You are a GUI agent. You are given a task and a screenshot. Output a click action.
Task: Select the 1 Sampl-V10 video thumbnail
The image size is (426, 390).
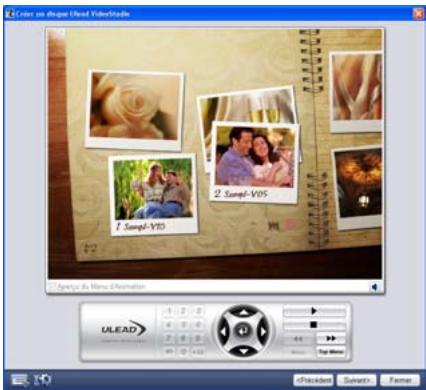(153, 195)
